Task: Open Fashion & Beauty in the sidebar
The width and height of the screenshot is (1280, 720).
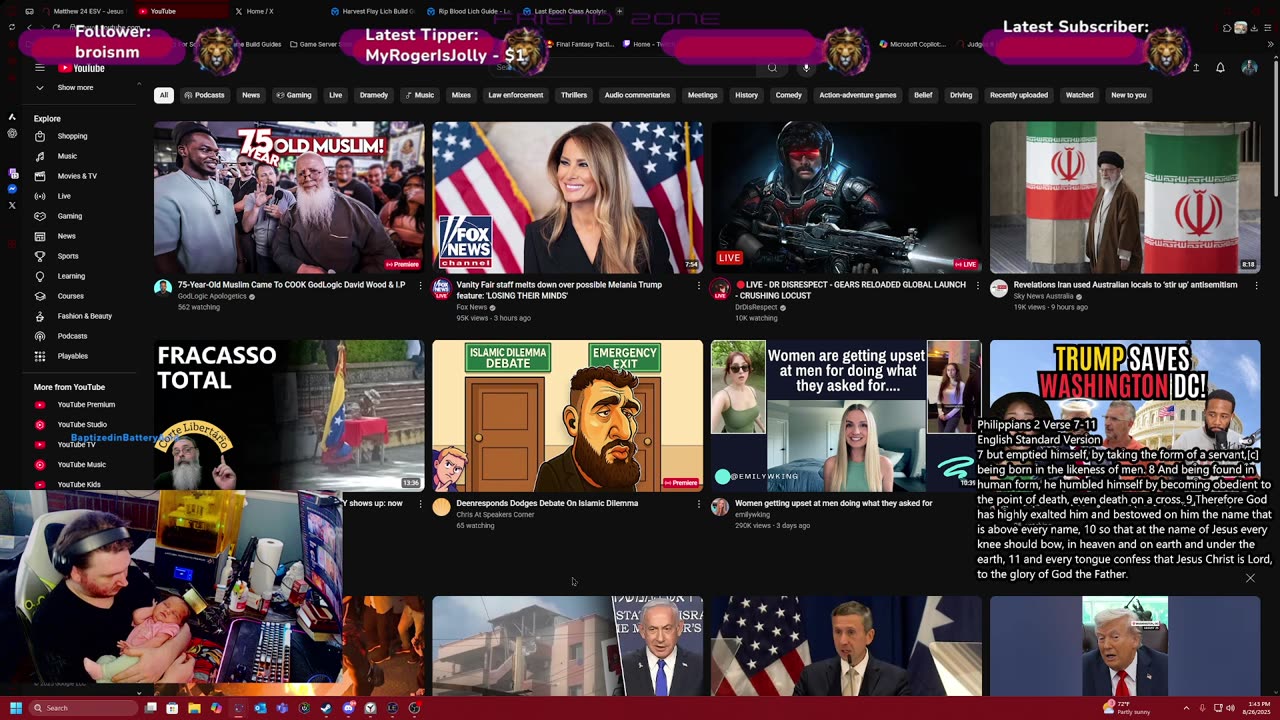Action: click(x=84, y=316)
